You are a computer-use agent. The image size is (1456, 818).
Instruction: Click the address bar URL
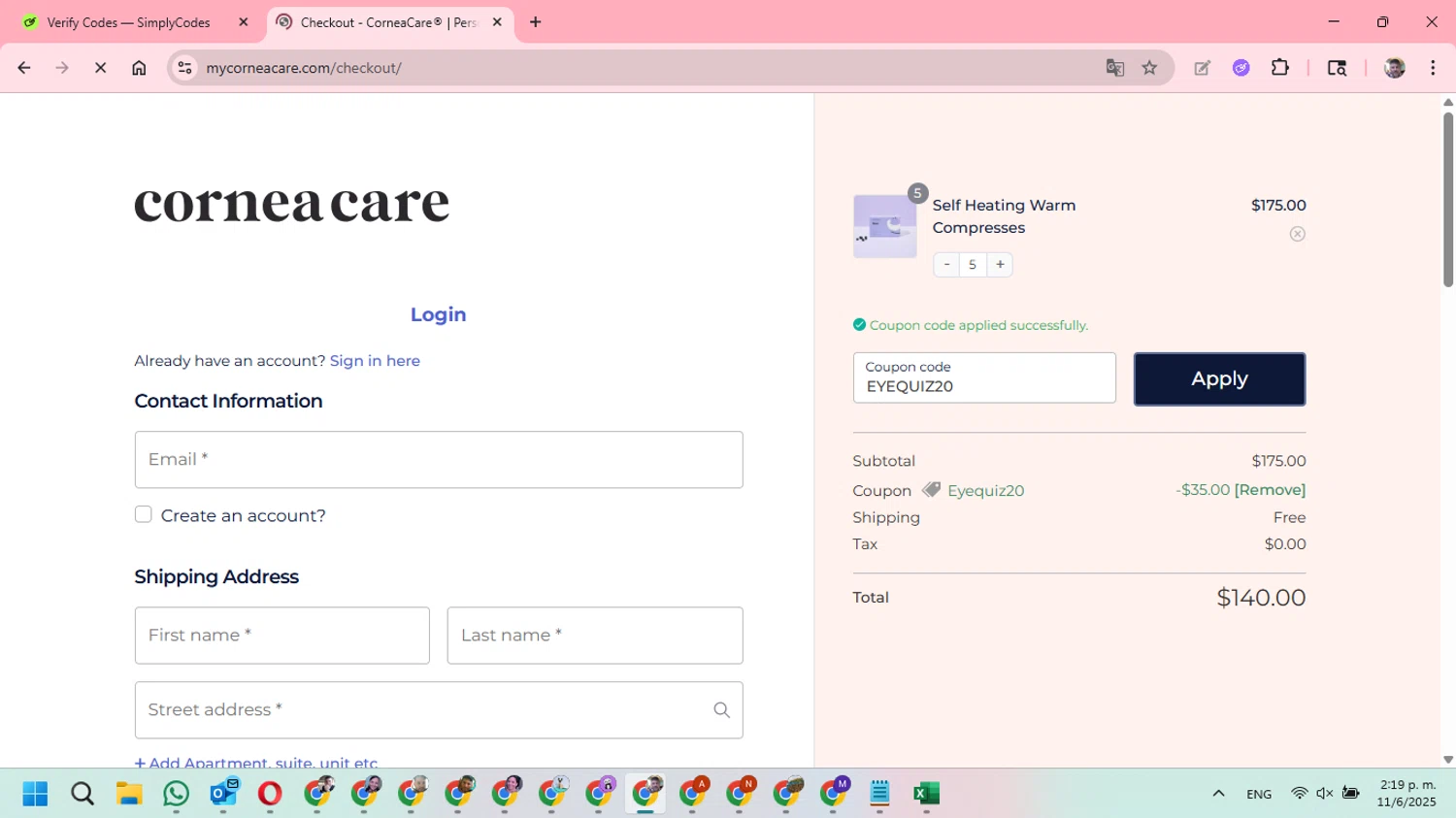(x=304, y=68)
